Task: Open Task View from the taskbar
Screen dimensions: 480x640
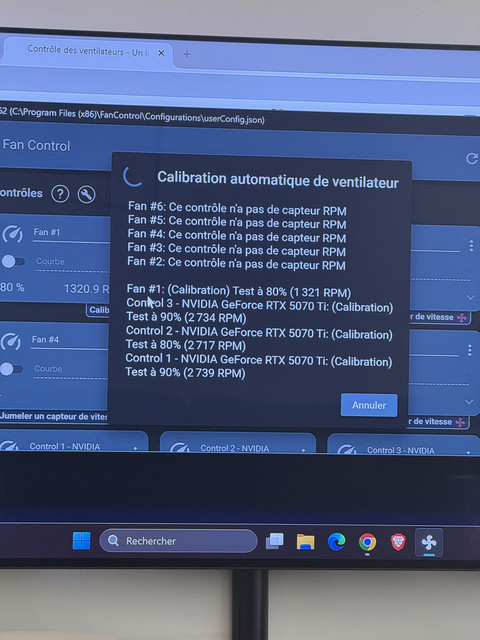Action: 275,542
